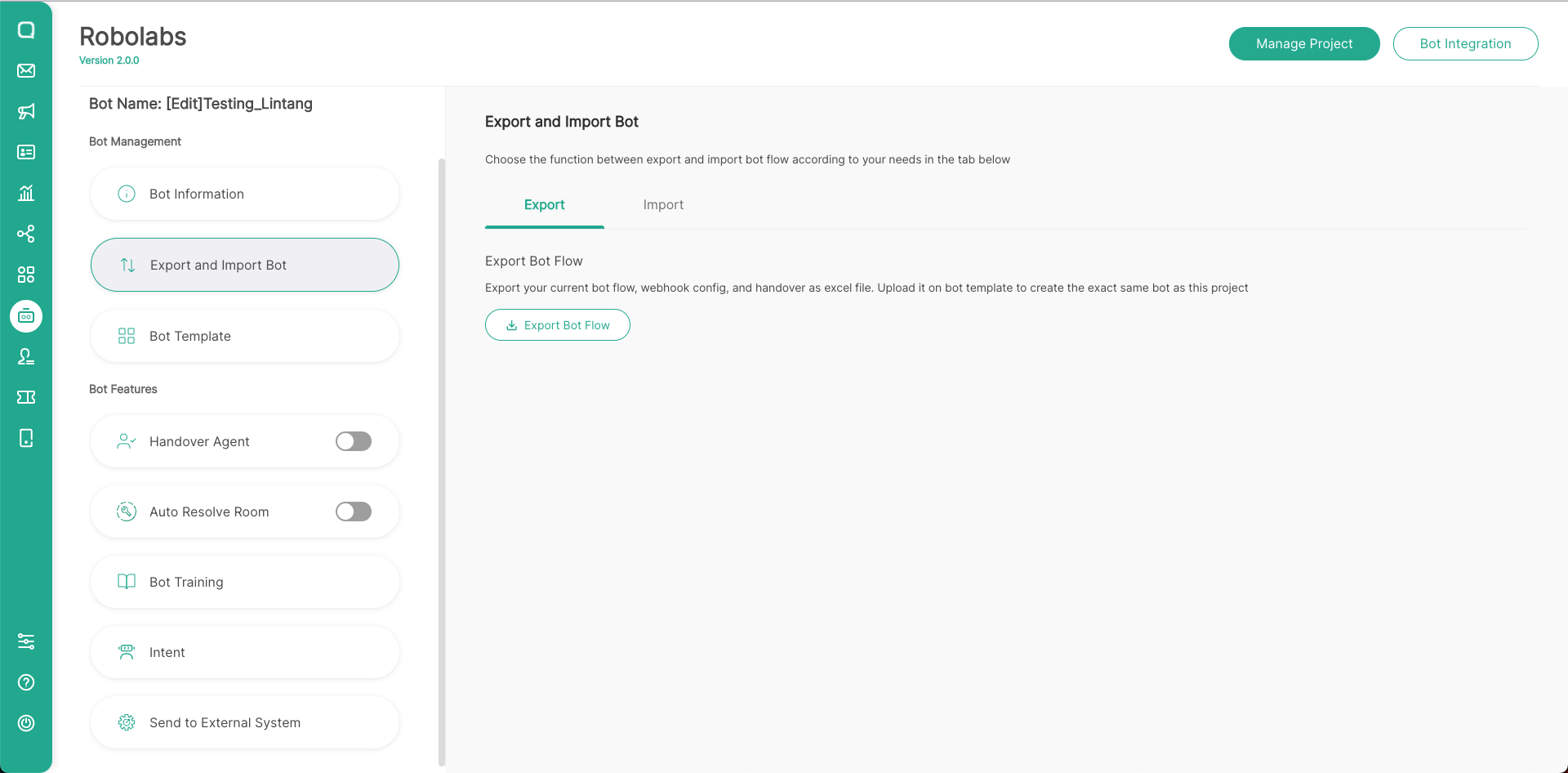Open the envelope mail sidebar icon
Image resolution: width=1568 pixels, height=773 pixels.
(26, 70)
